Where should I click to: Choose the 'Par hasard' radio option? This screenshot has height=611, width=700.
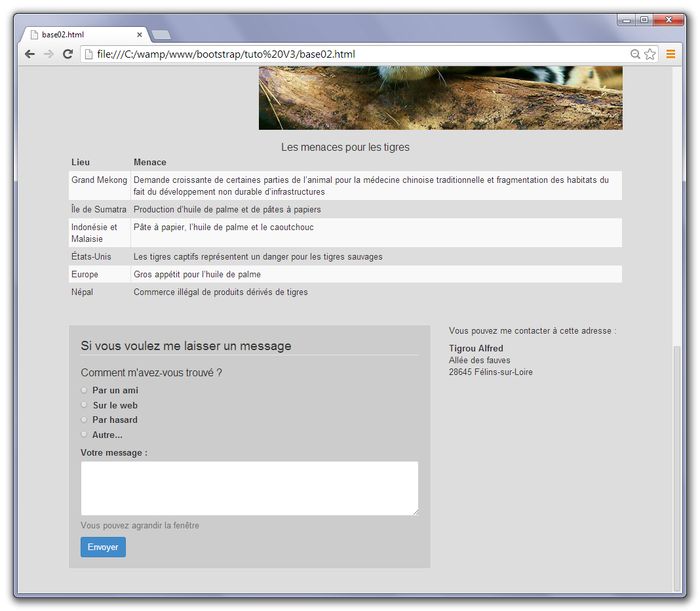pyautogui.click(x=84, y=420)
